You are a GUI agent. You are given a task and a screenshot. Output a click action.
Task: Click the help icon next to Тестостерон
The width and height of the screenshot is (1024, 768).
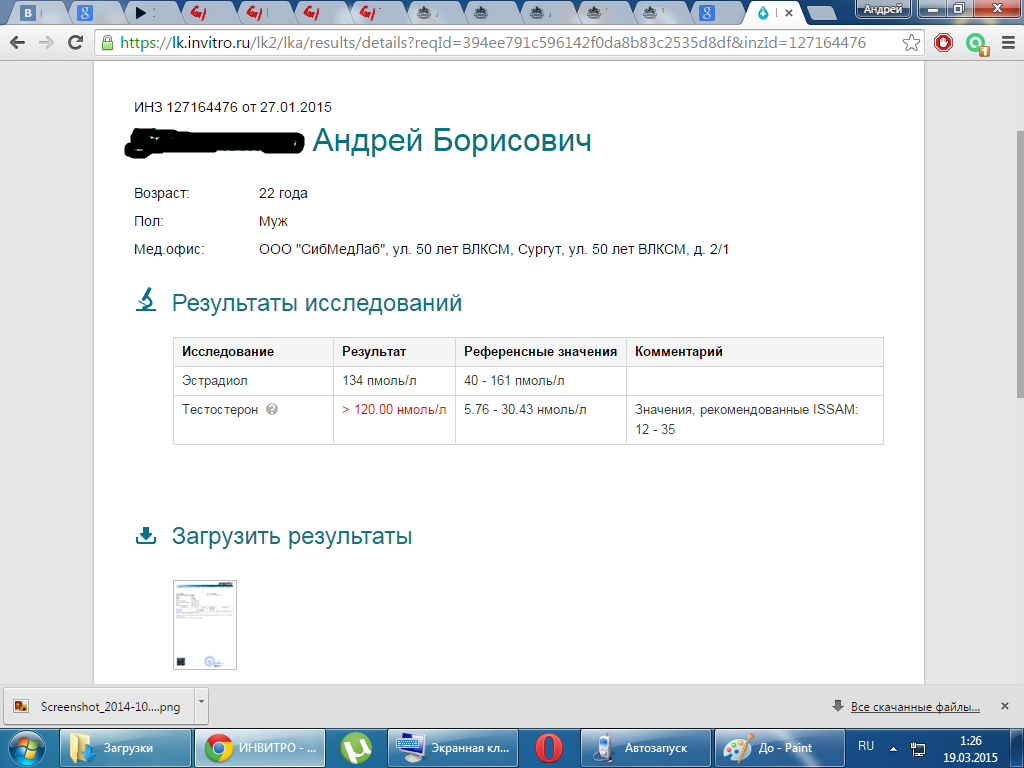pyautogui.click(x=272, y=409)
